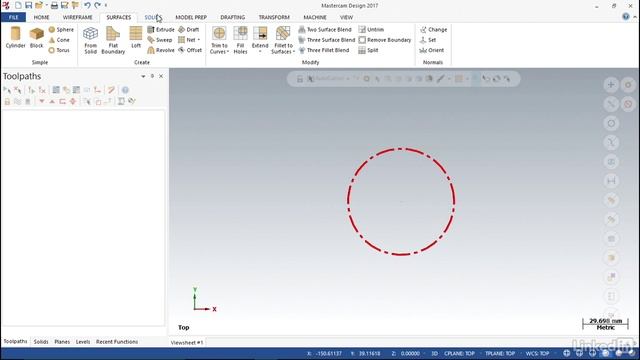Click the Two Surface Blend tool
640x360 pixels.
(325, 29)
